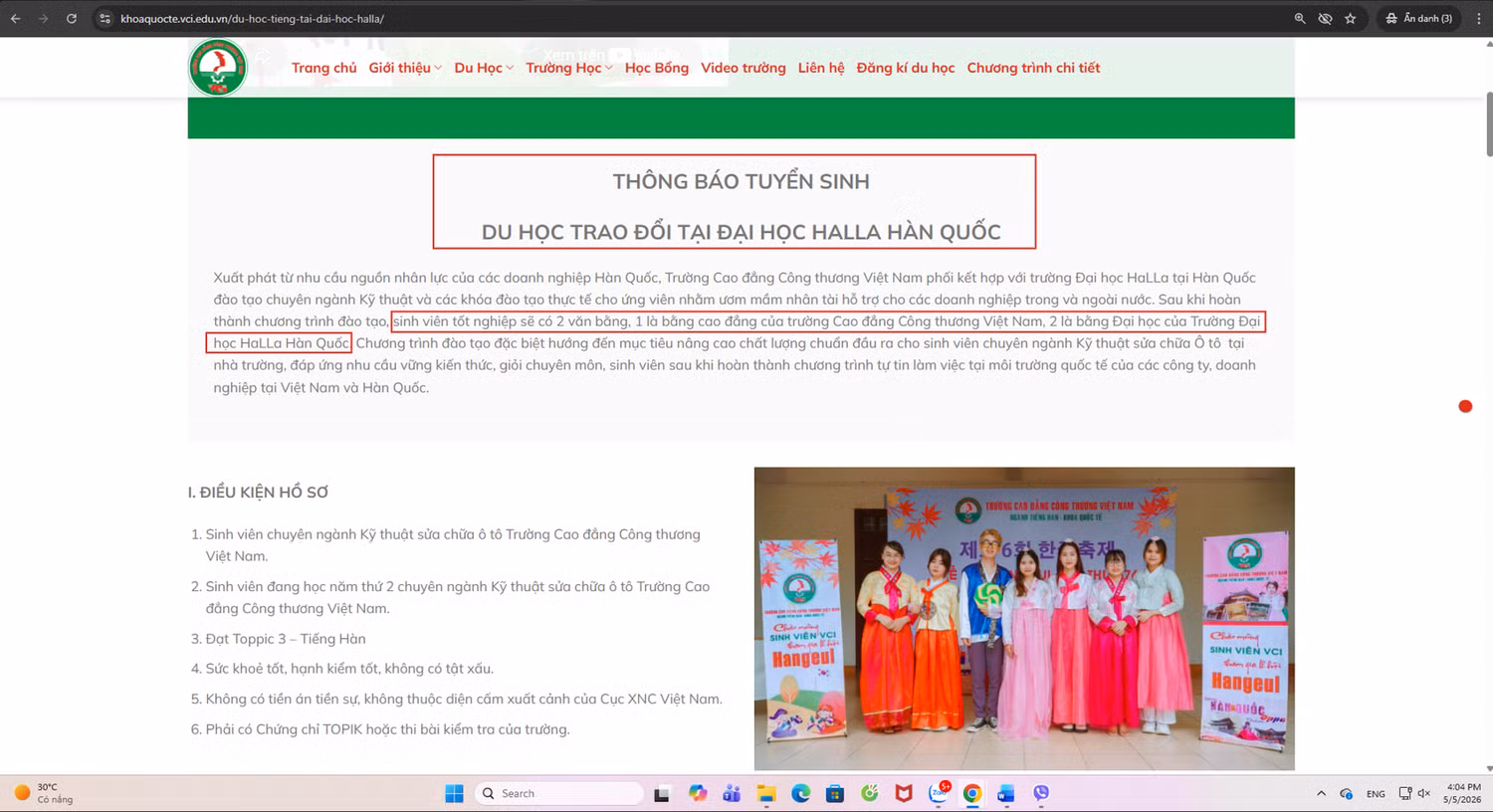
Task: Click the I. ĐIỀU KIỆN HỒ SƠ heading
Action: point(258,492)
